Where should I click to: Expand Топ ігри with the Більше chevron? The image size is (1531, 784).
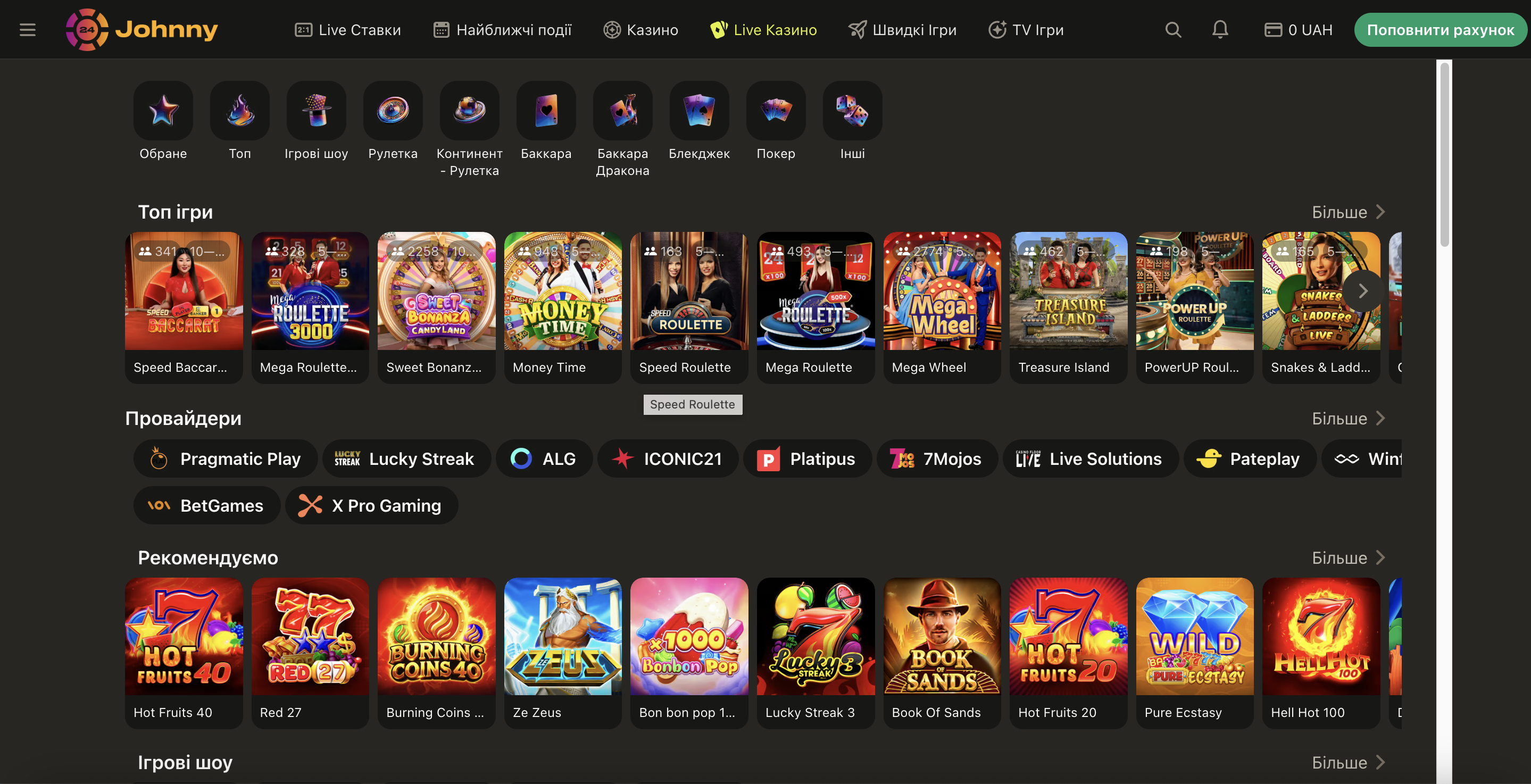[x=1347, y=212]
